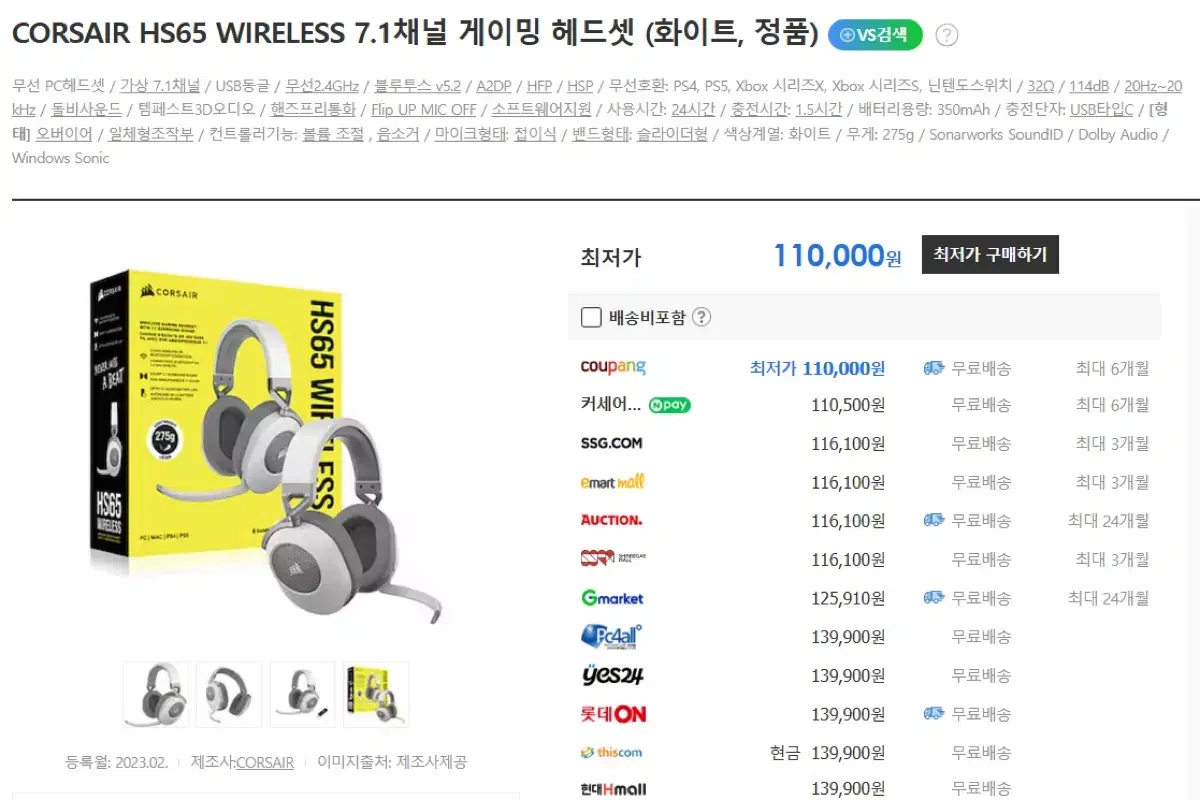1200x800 pixels.
Task: Click the question mark next to 배송비포함
Action: click(x=701, y=318)
